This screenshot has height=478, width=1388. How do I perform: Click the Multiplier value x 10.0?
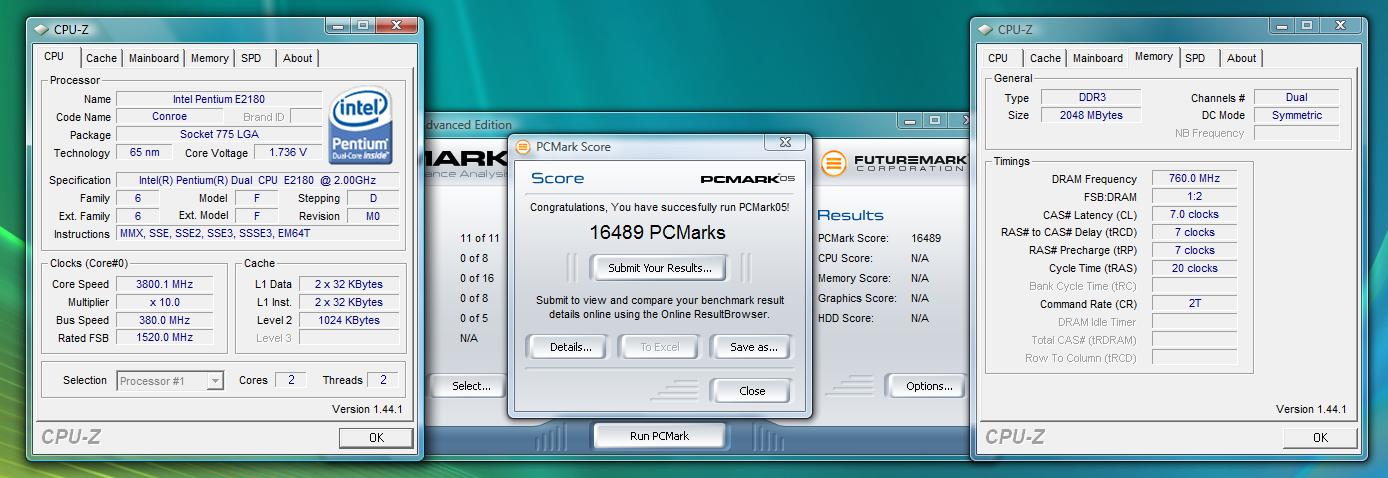pyautogui.click(x=164, y=302)
